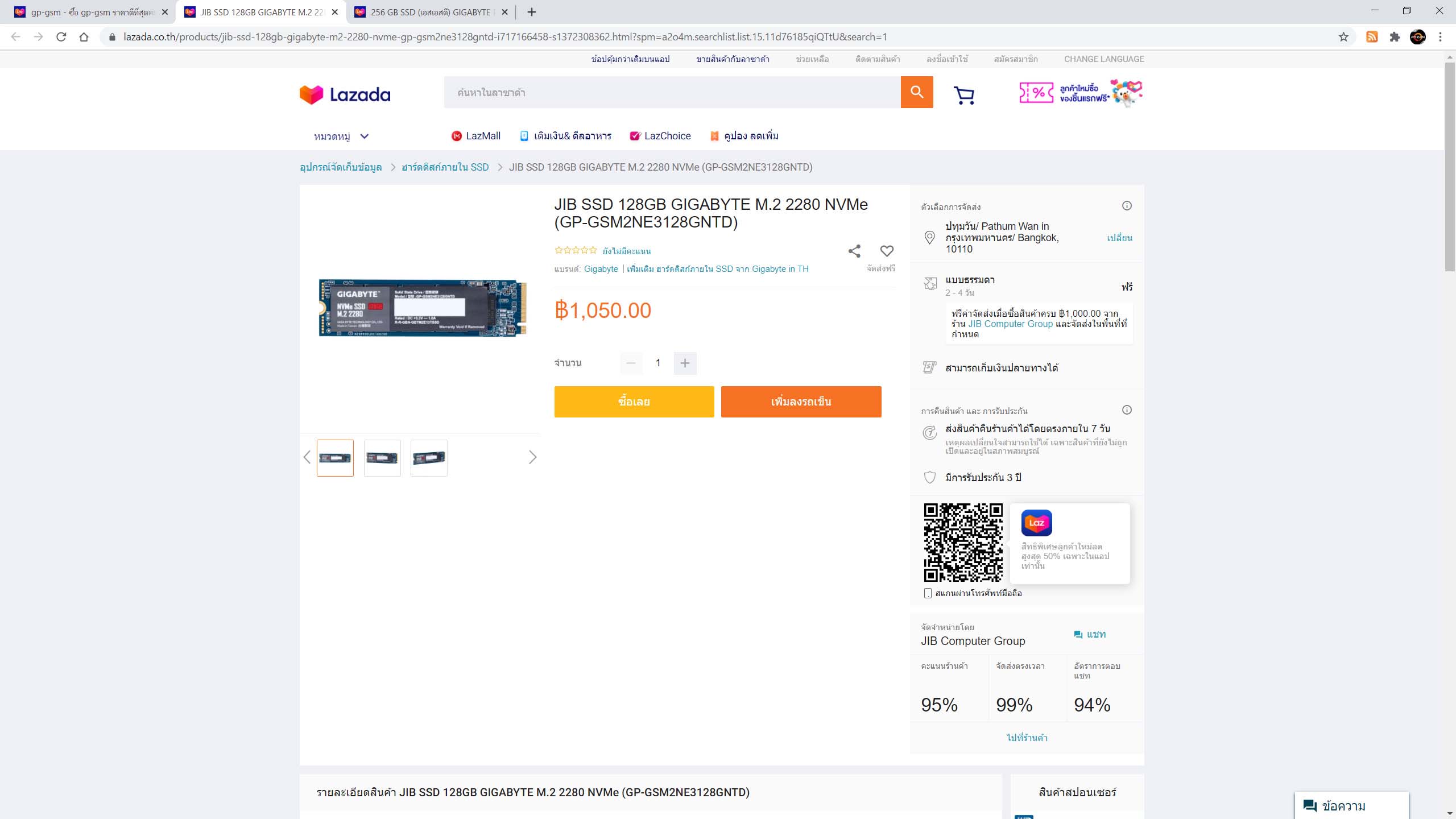Close the gp-gsm tab

[x=165, y=12]
